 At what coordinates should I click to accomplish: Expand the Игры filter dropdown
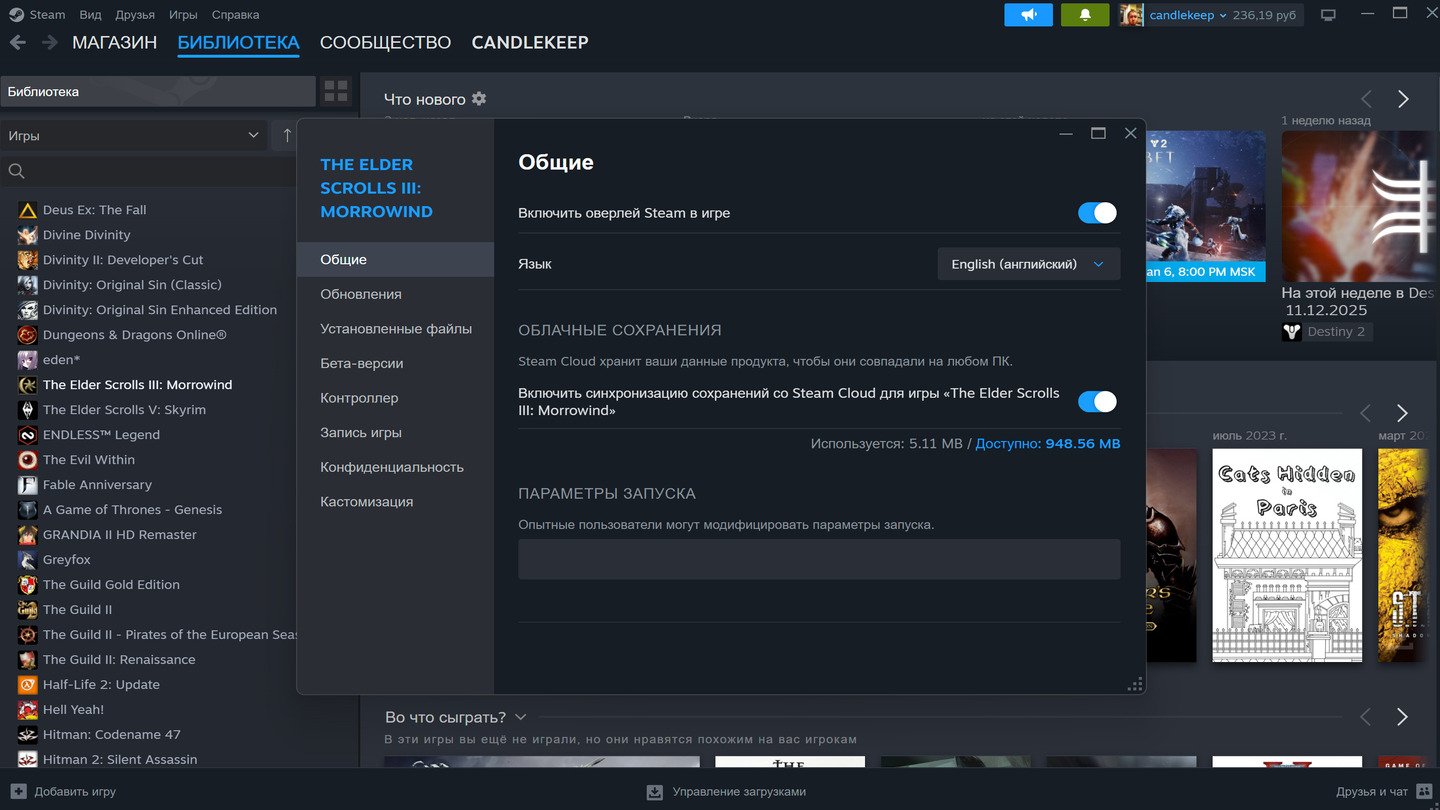click(x=133, y=136)
